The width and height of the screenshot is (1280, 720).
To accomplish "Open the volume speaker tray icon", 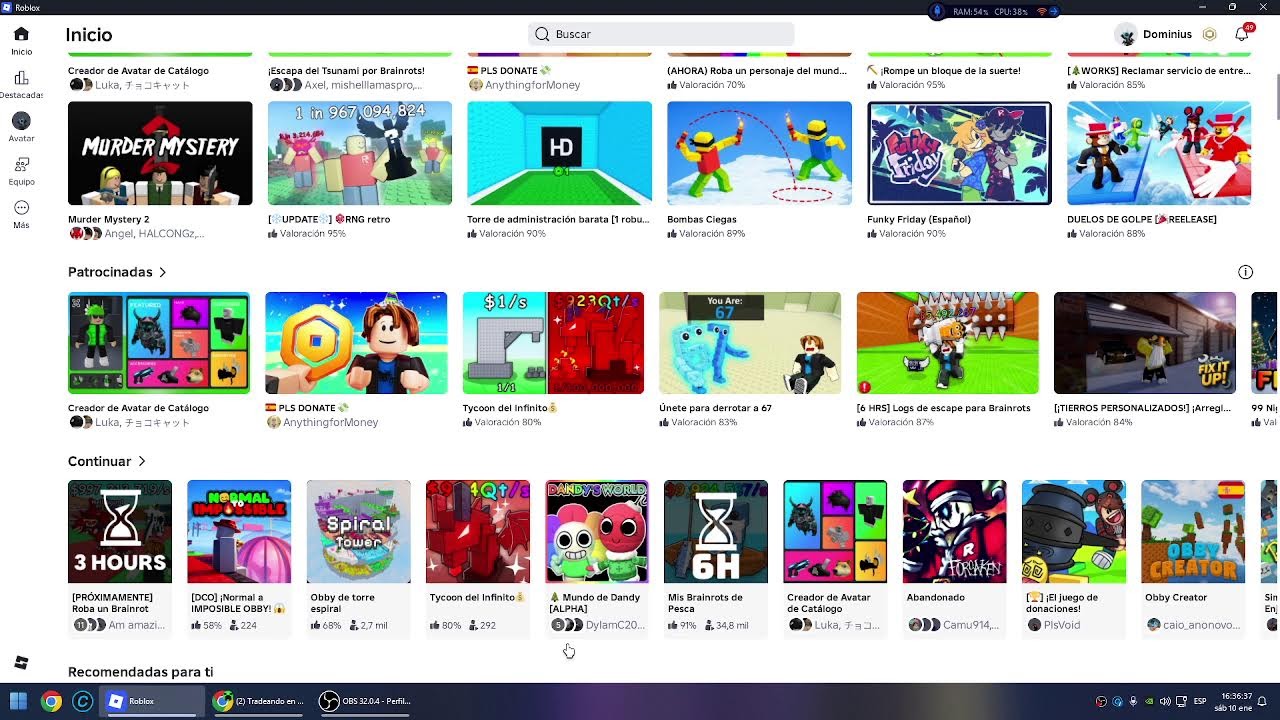I will click(1165, 701).
